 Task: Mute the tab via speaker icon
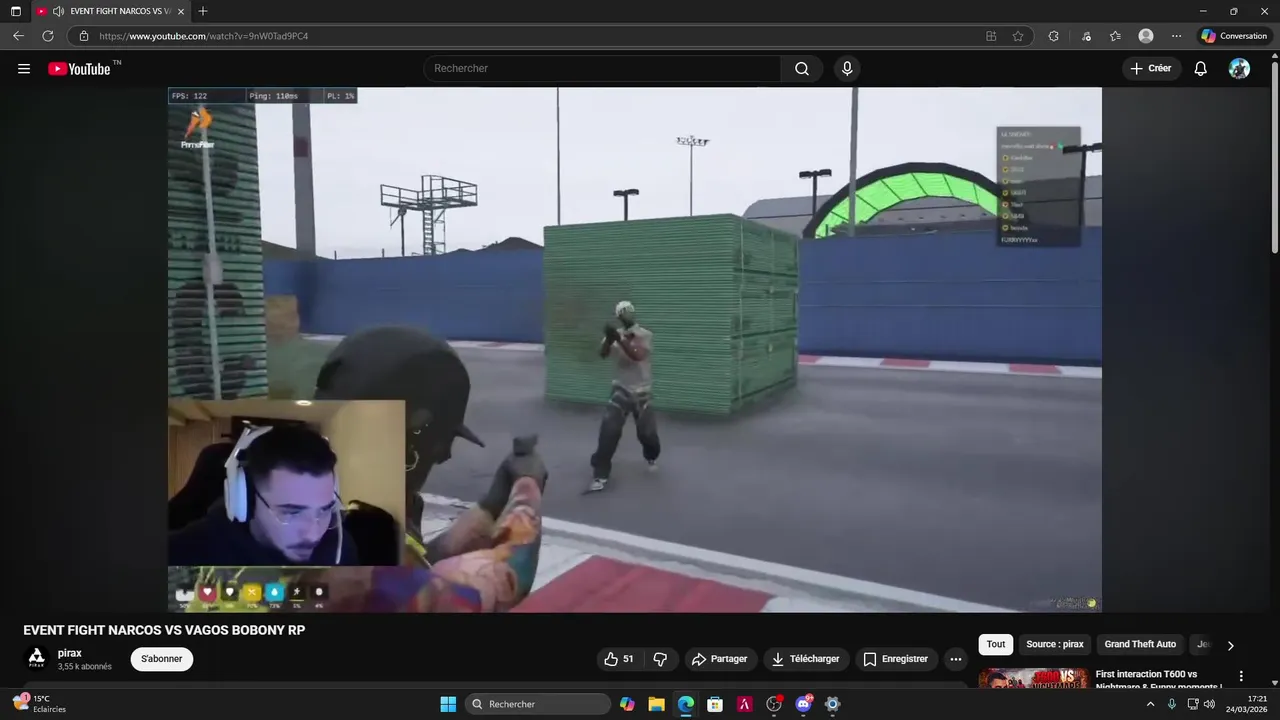[x=58, y=11]
